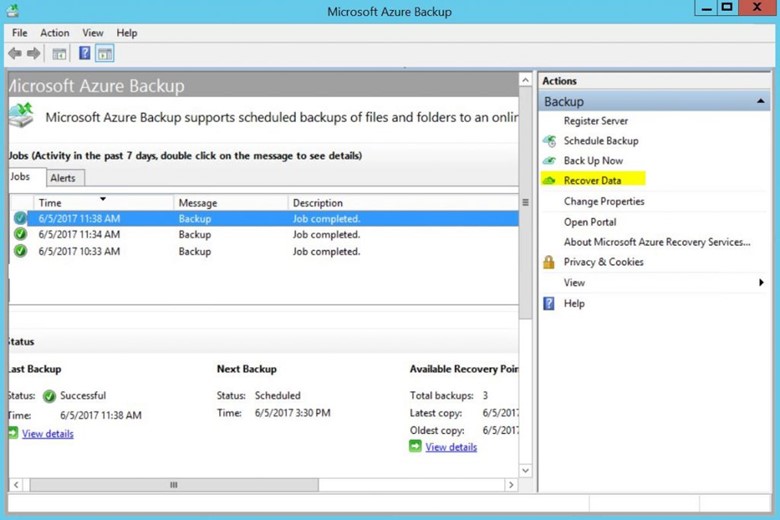Open About Microsoft Azure Recovery Services
780x520 pixels.
pyautogui.click(x=657, y=242)
